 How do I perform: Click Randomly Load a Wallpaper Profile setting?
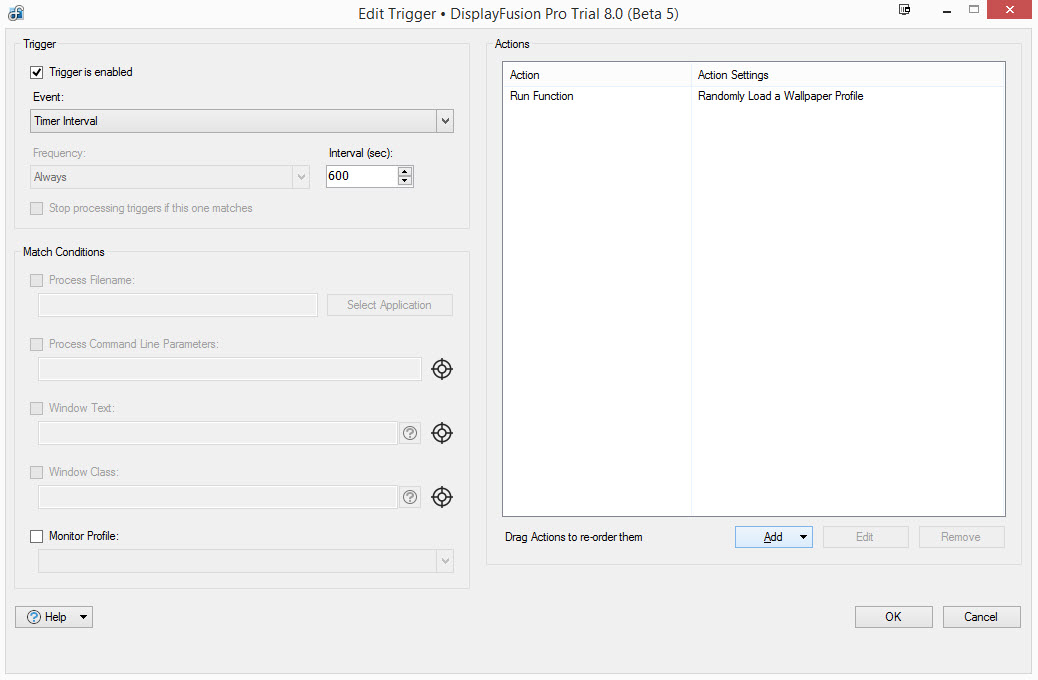(780, 96)
